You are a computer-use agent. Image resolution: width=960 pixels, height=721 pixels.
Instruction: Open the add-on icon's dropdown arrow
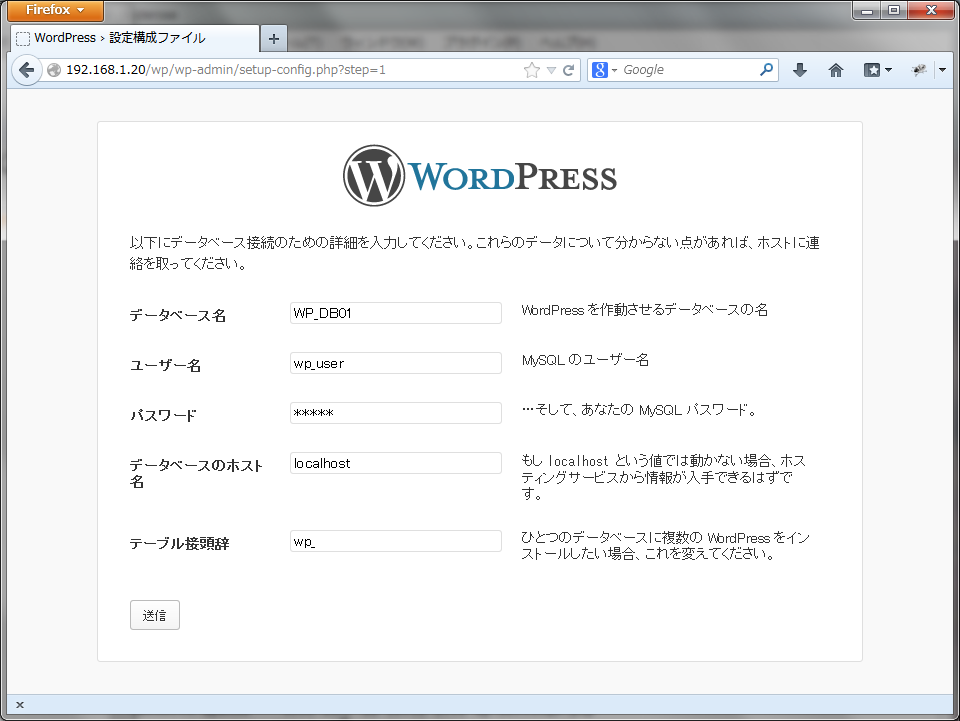coord(943,70)
